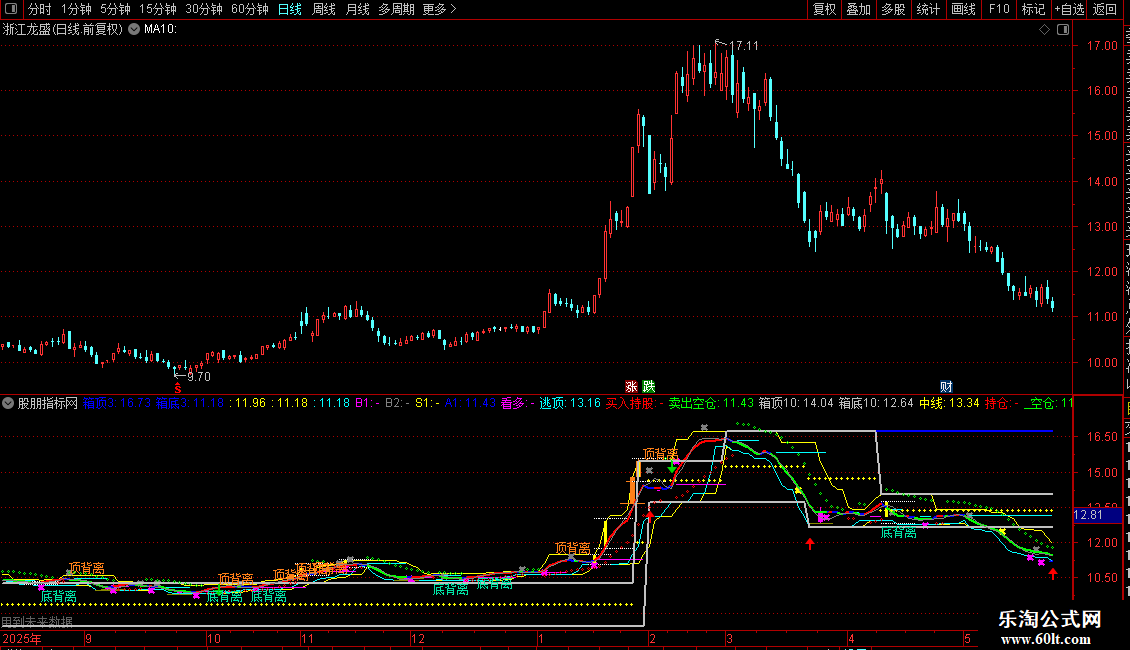The width and height of the screenshot is (1130, 650).
Task: Open the F10 company info button
Action: pyautogui.click(x=999, y=9)
